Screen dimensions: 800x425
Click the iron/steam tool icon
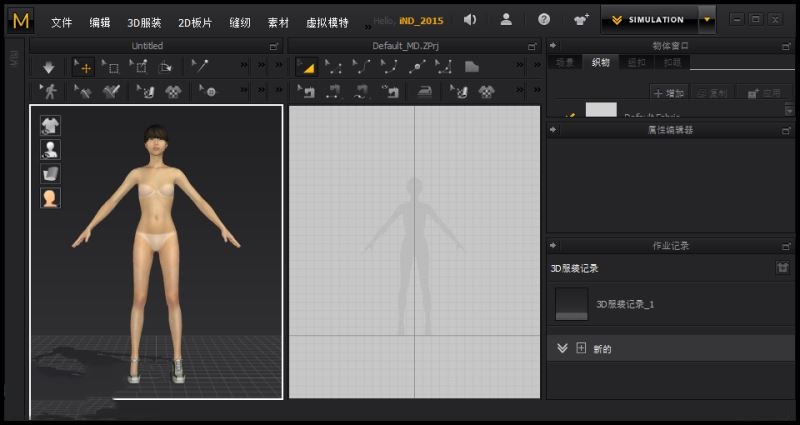coord(423,92)
